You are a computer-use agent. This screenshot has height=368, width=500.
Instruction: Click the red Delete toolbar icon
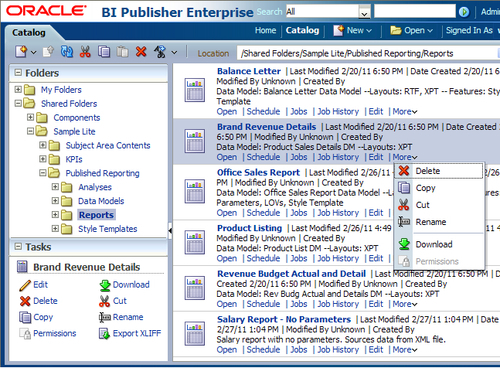pos(141,52)
